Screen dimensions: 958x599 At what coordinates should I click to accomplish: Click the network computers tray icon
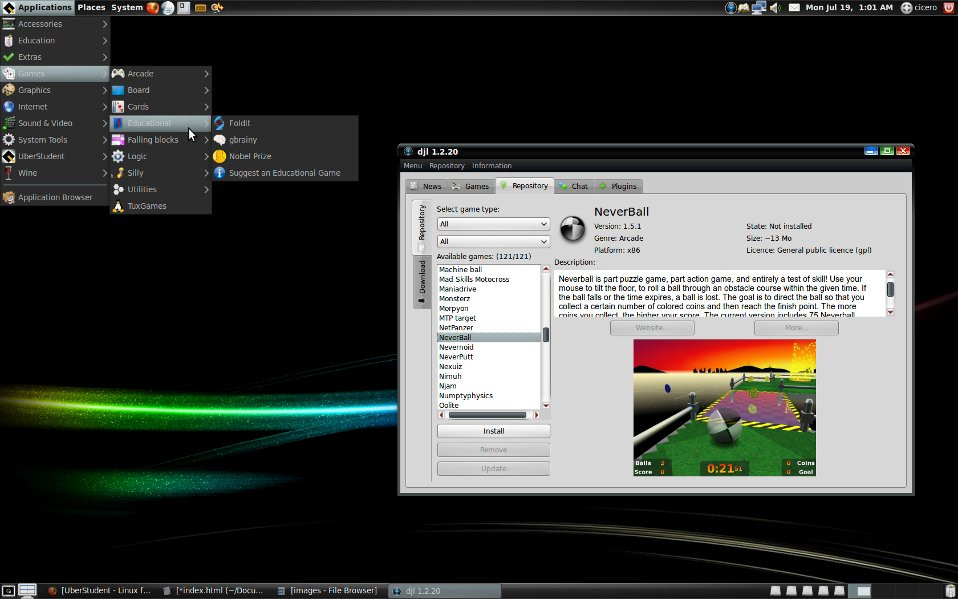tap(759, 7)
